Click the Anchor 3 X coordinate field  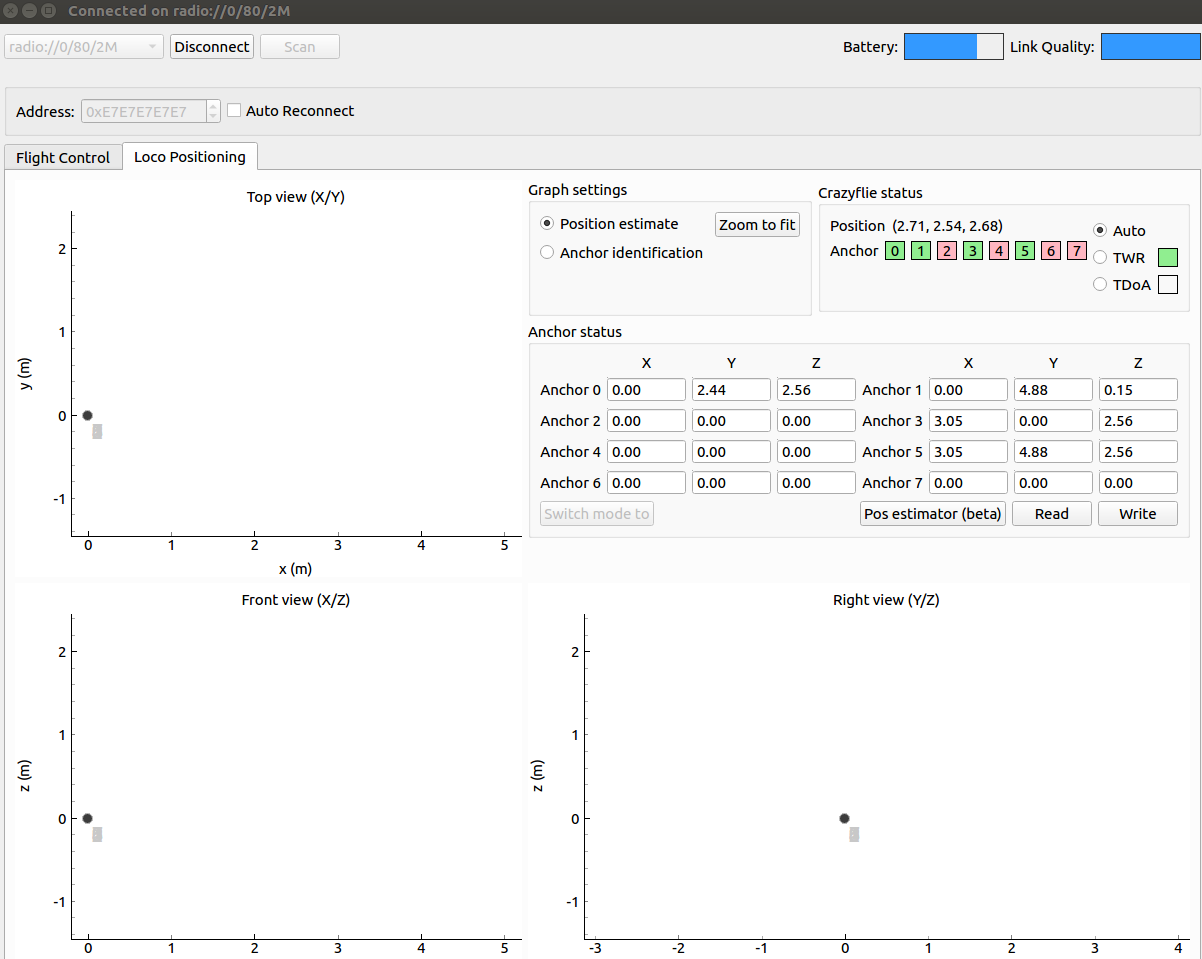pyautogui.click(x=967, y=421)
